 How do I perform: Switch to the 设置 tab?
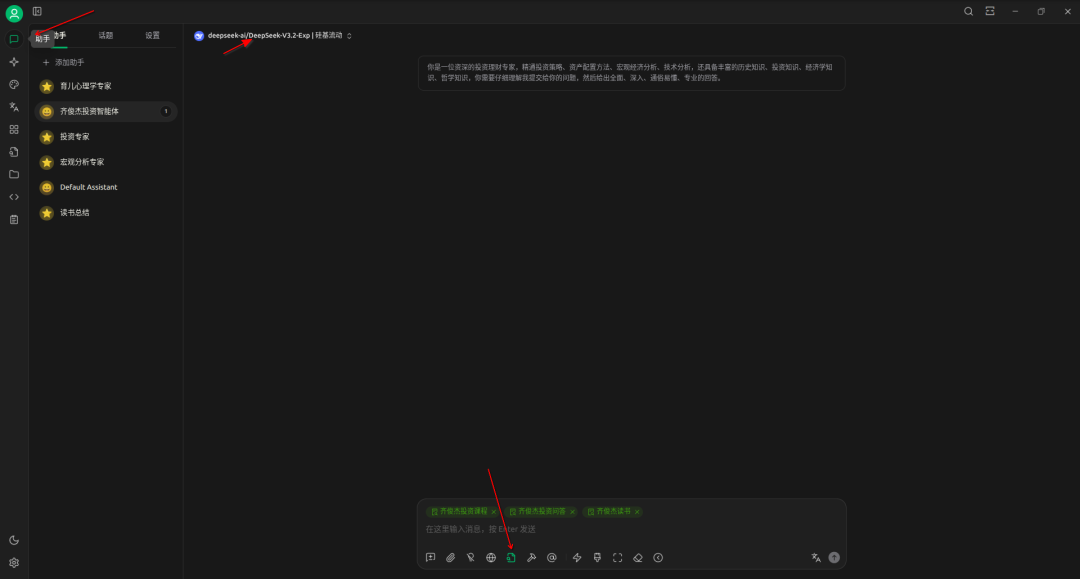click(x=152, y=36)
